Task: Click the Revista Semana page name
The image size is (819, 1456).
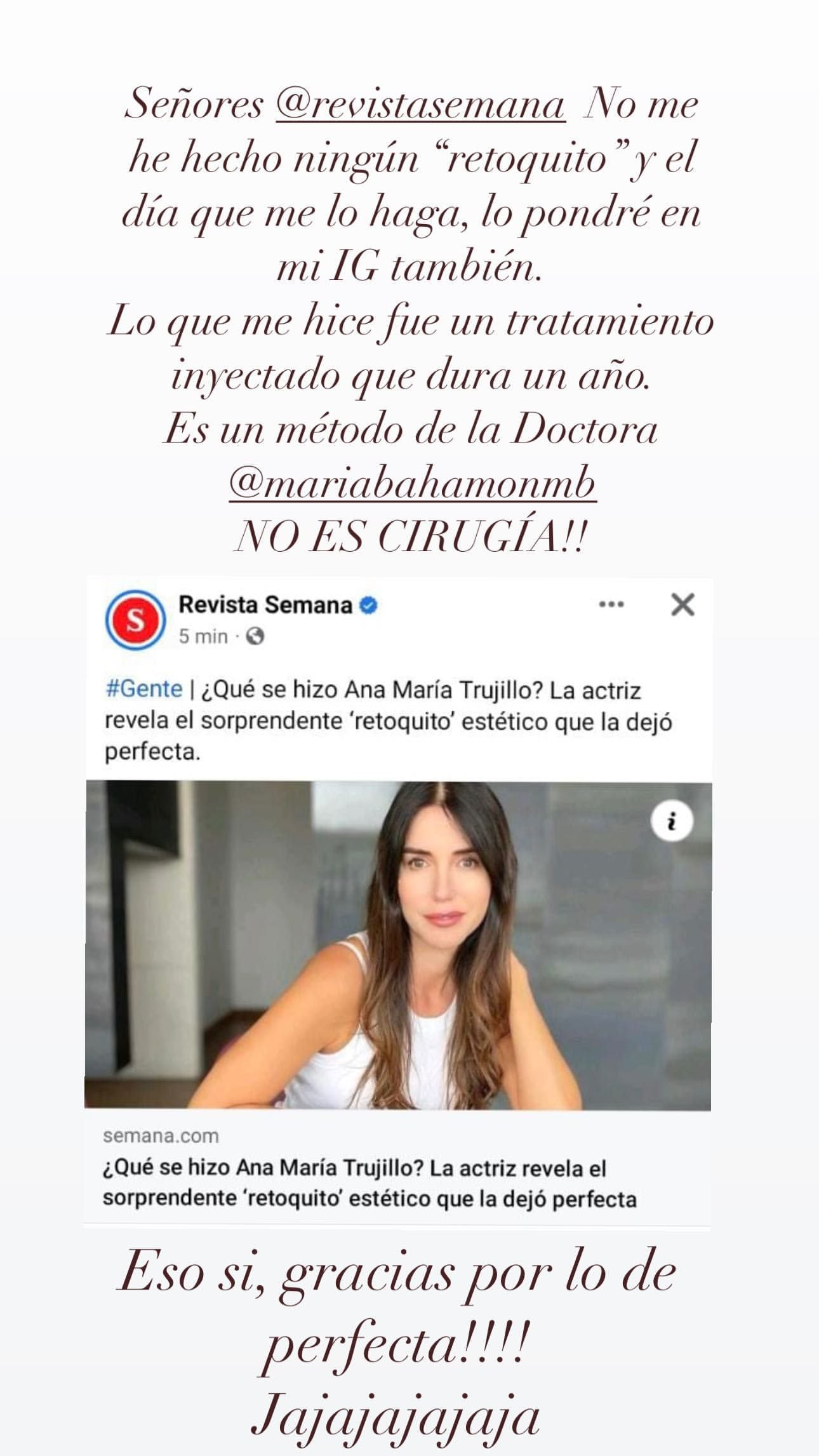Action: click(x=265, y=605)
